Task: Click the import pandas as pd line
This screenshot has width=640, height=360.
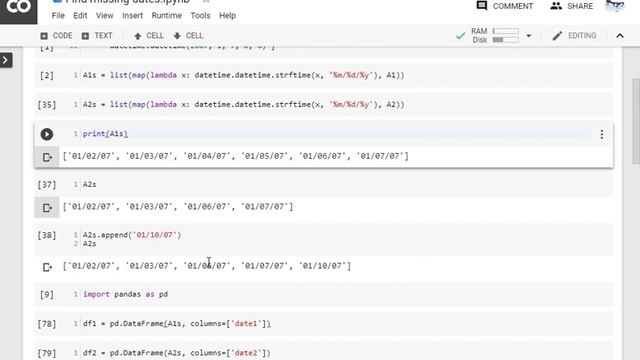Action: pyautogui.click(x=125, y=294)
